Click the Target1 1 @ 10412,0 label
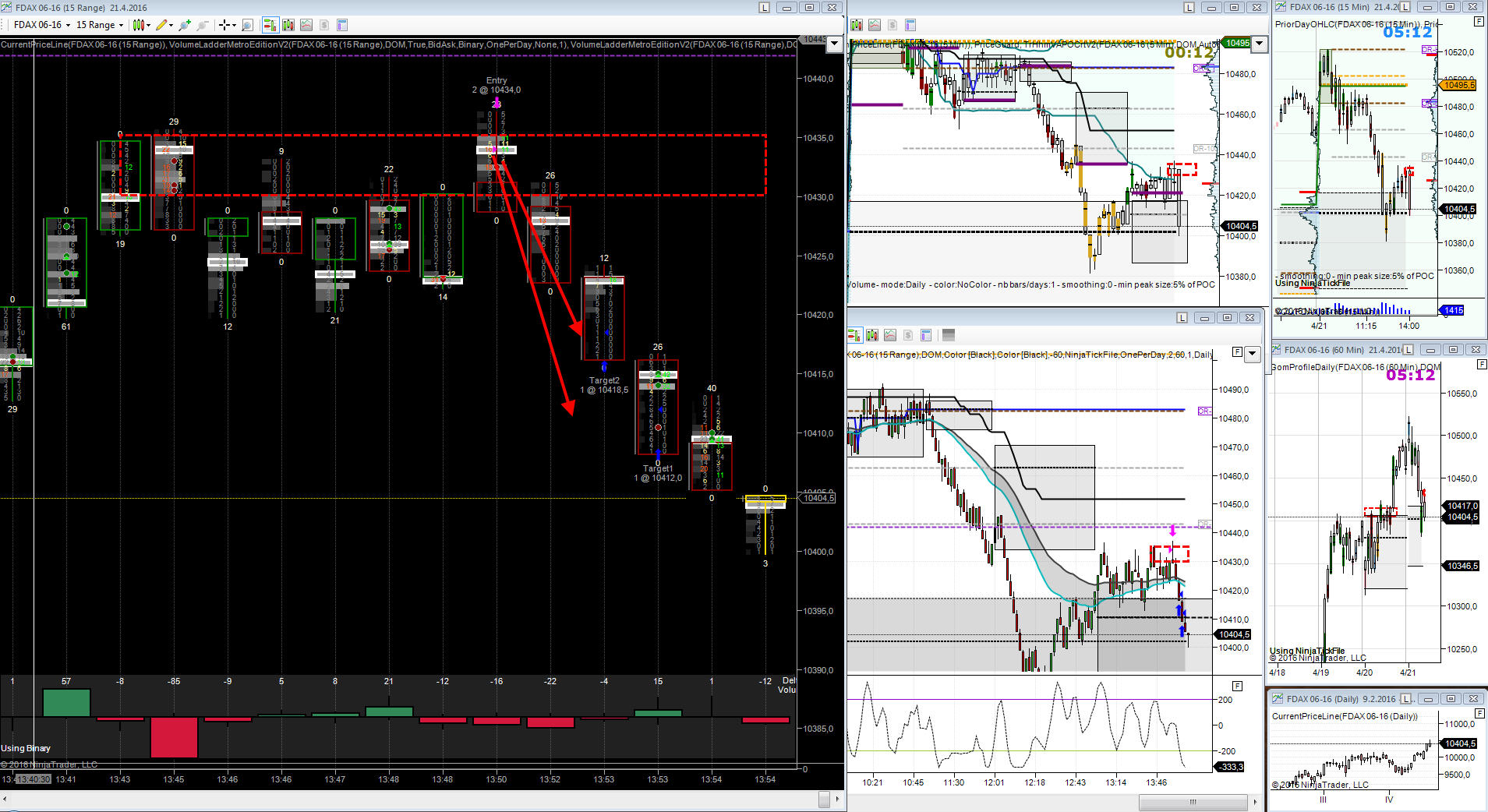 point(658,473)
